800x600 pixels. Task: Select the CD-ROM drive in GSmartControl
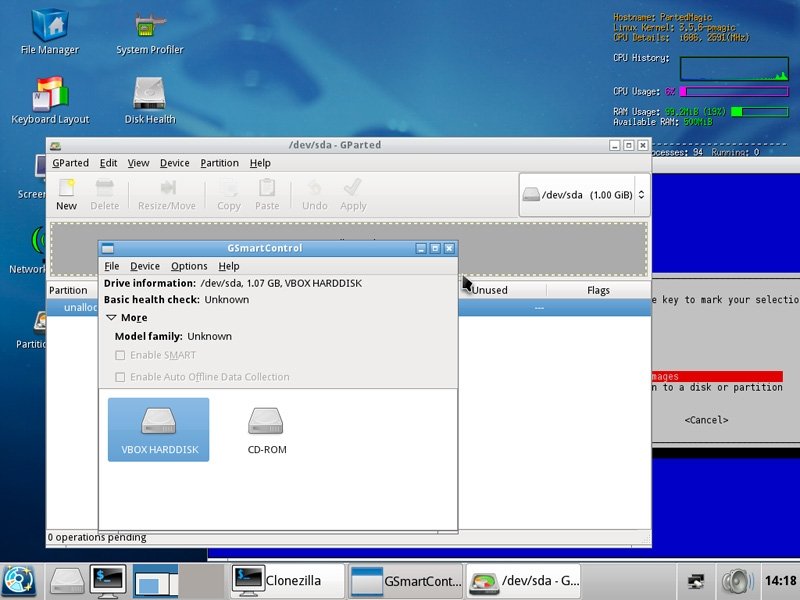pyautogui.click(x=266, y=430)
